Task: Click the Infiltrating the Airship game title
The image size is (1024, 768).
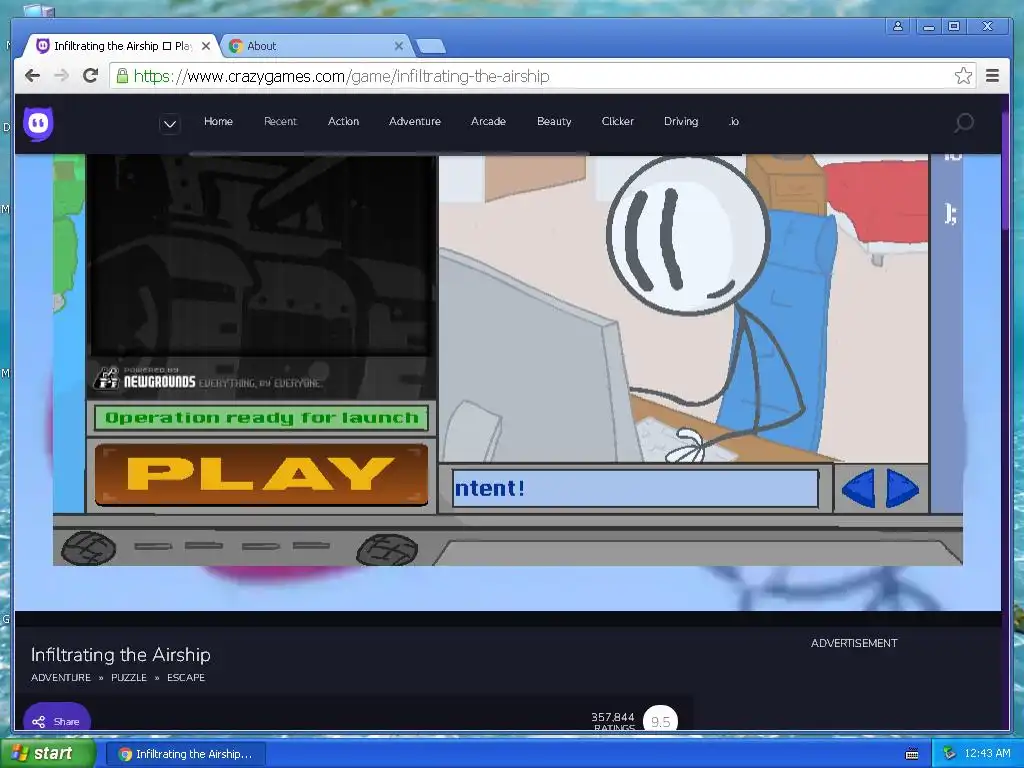Action: point(121,654)
